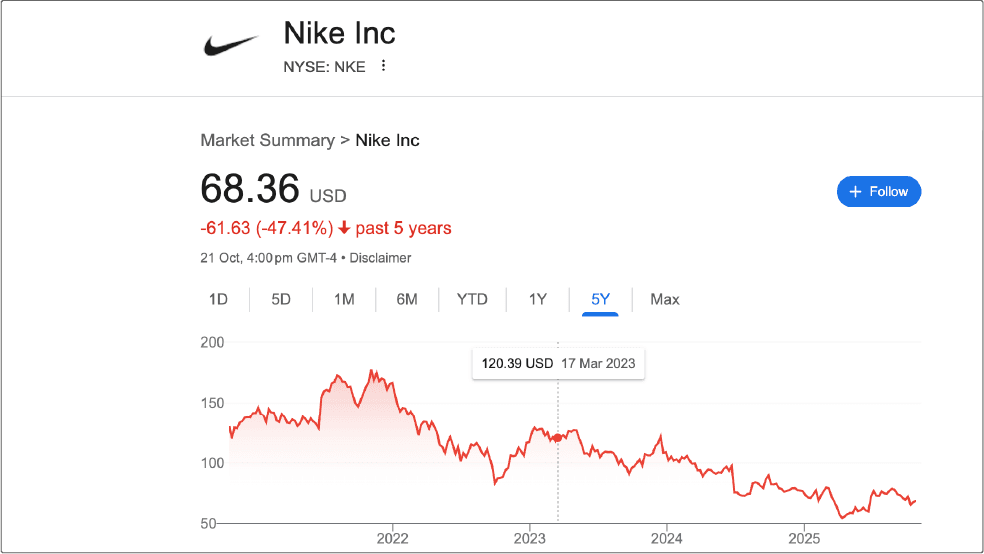Show year-to-date YTD chart
The height and width of the screenshot is (554, 984).
pos(472,299)
